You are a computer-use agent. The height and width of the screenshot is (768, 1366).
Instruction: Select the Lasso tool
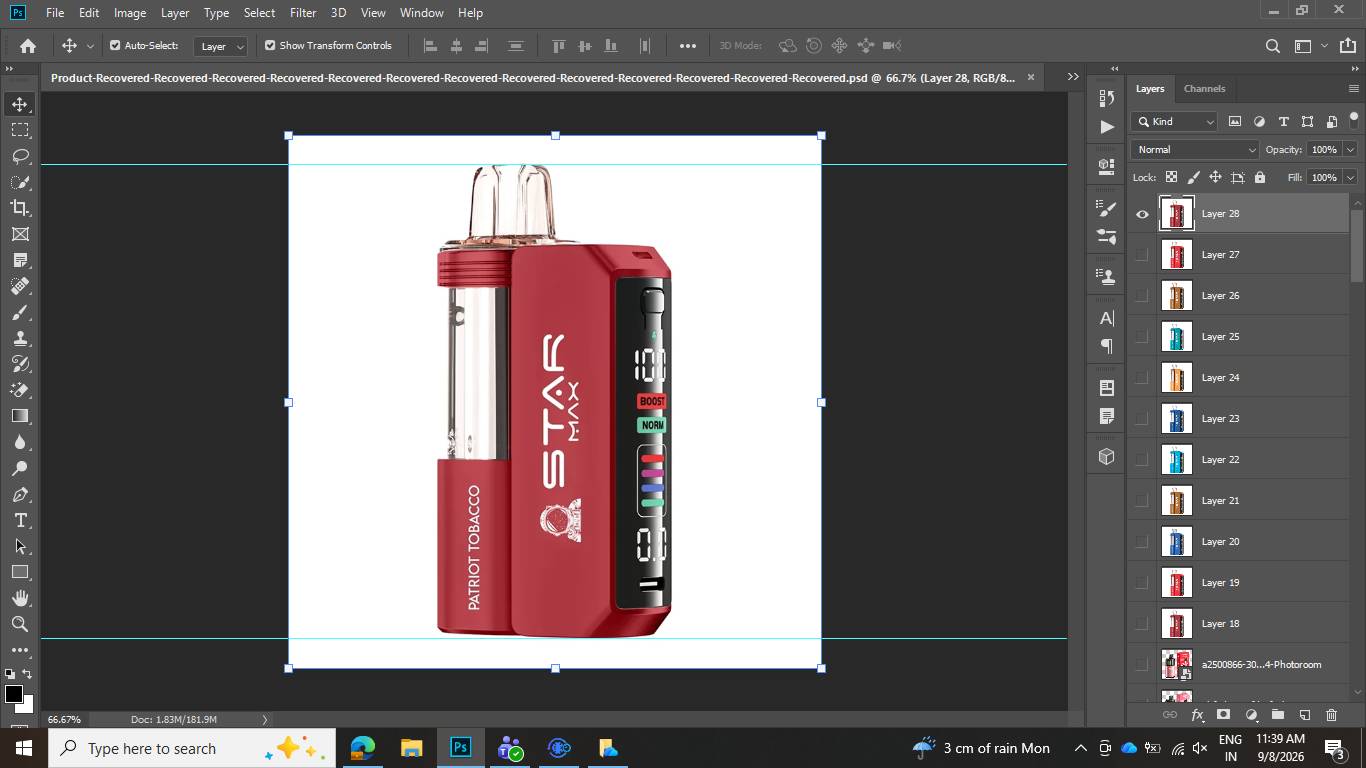(20, 156)
